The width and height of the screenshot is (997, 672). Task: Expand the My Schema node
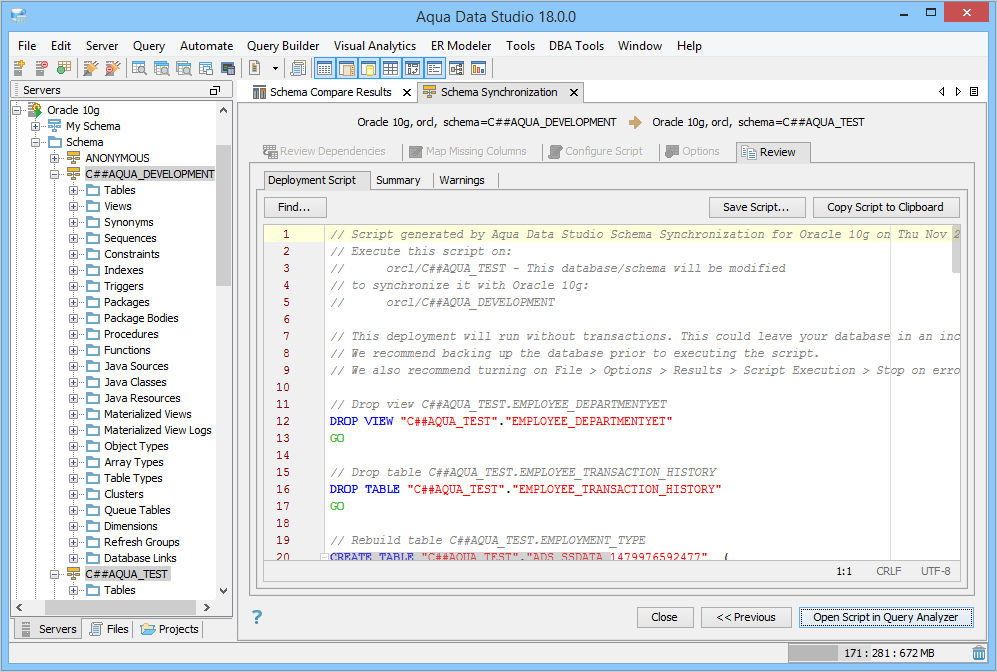[36, 126]
